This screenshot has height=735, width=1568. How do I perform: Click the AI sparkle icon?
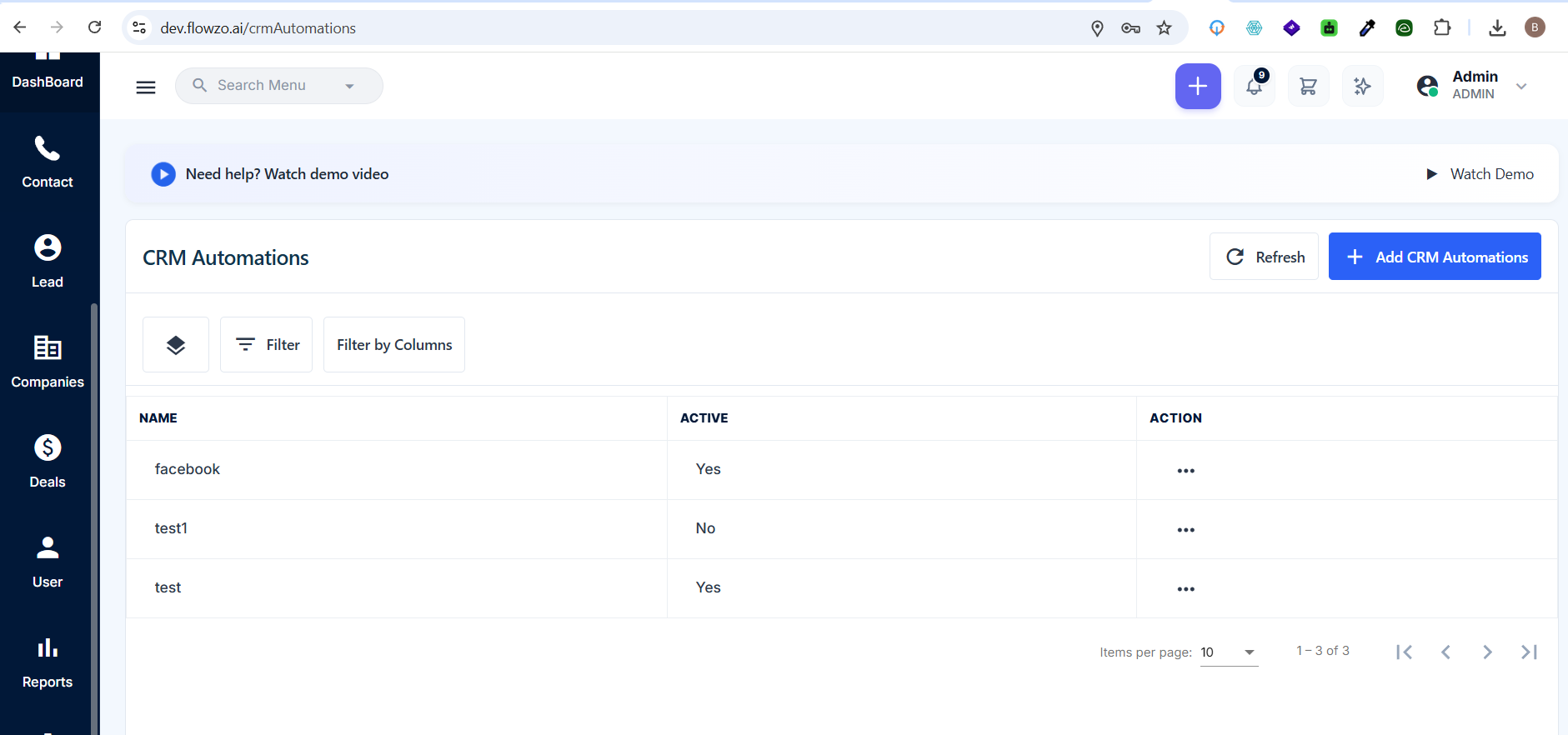click(1363, 86)
